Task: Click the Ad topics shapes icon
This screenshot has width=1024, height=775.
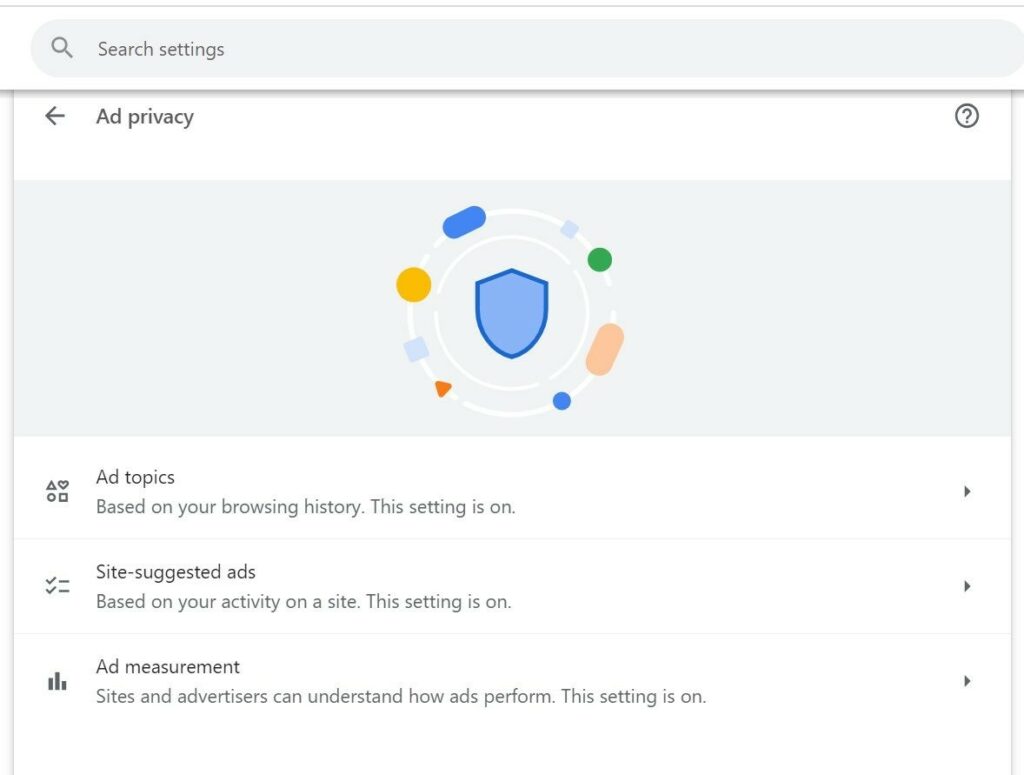Action: coord(57,491)
